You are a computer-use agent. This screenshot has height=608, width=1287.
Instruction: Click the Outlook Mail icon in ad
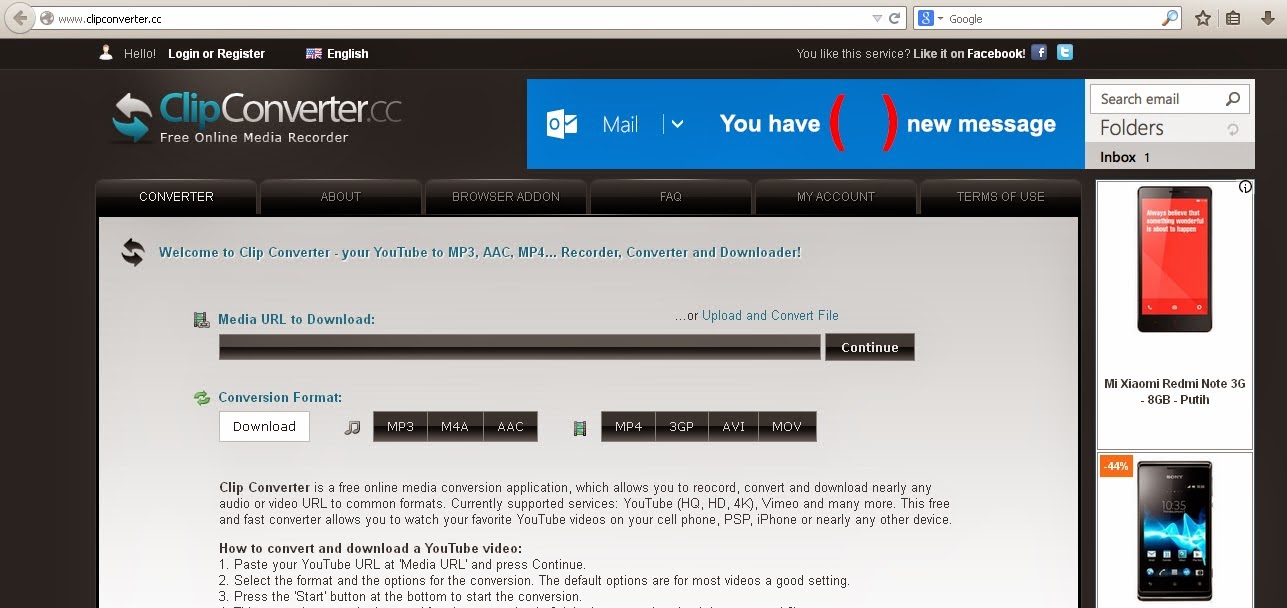563,124
